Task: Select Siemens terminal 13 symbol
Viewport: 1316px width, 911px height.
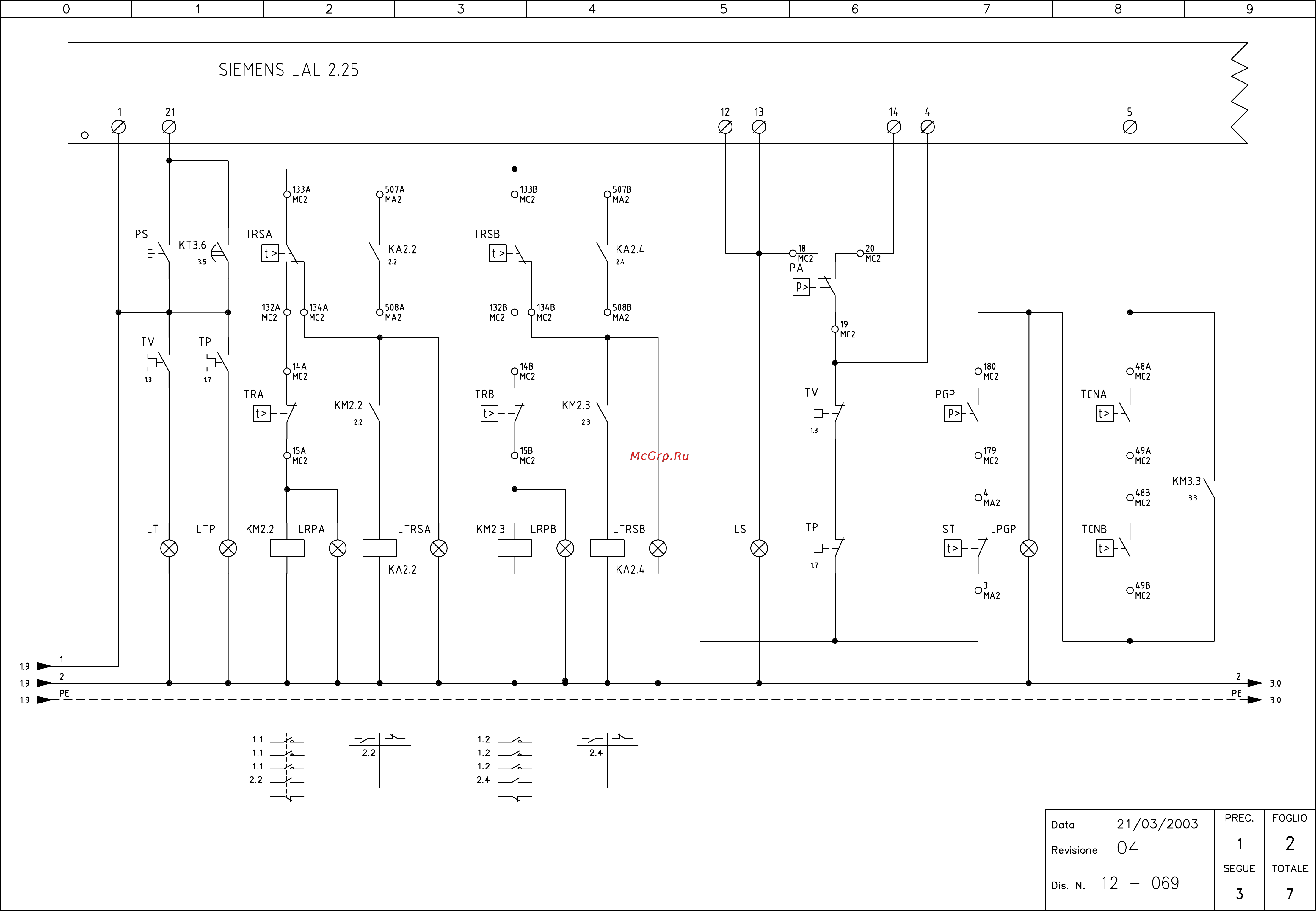Action: tap(759, 127)
